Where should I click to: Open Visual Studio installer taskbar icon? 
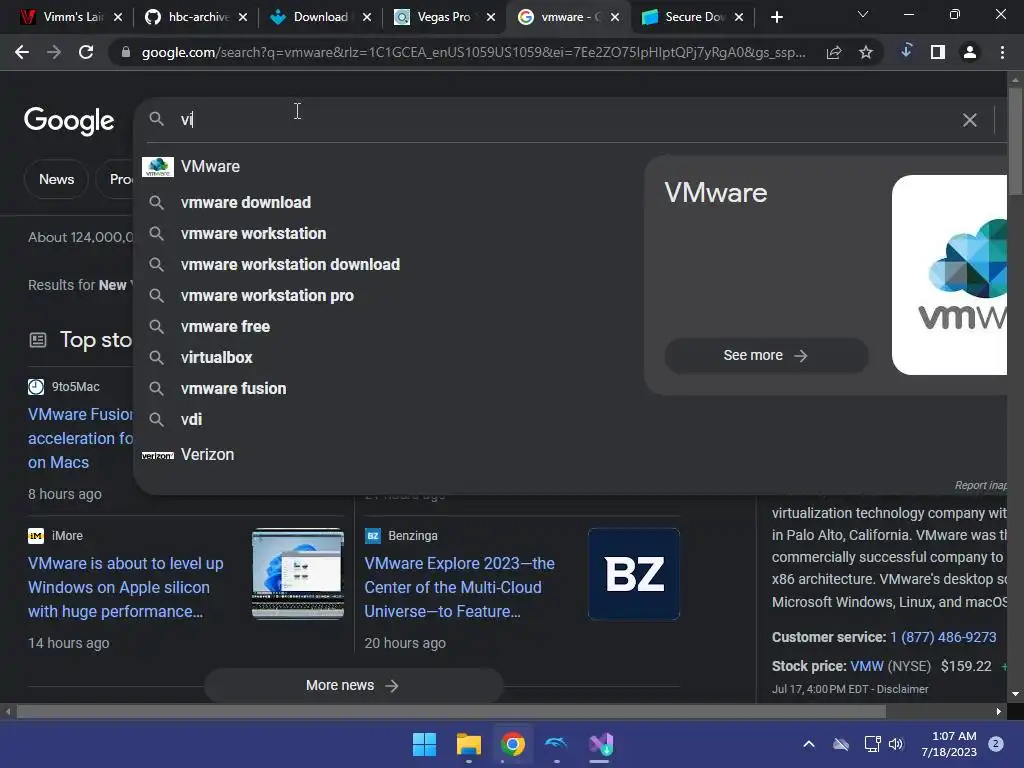(601, 744)
